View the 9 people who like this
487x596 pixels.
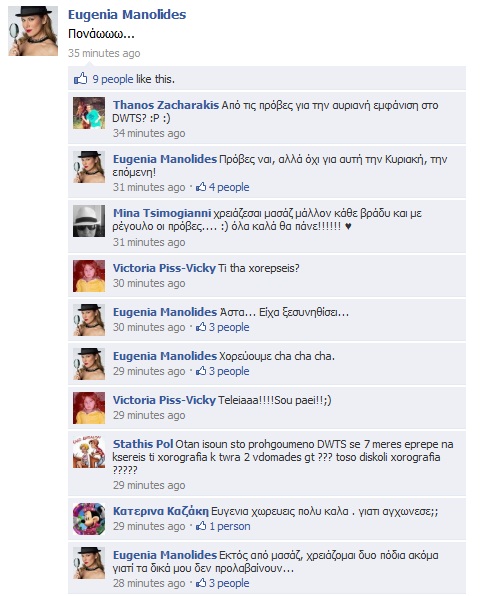[x=113, y=79]
